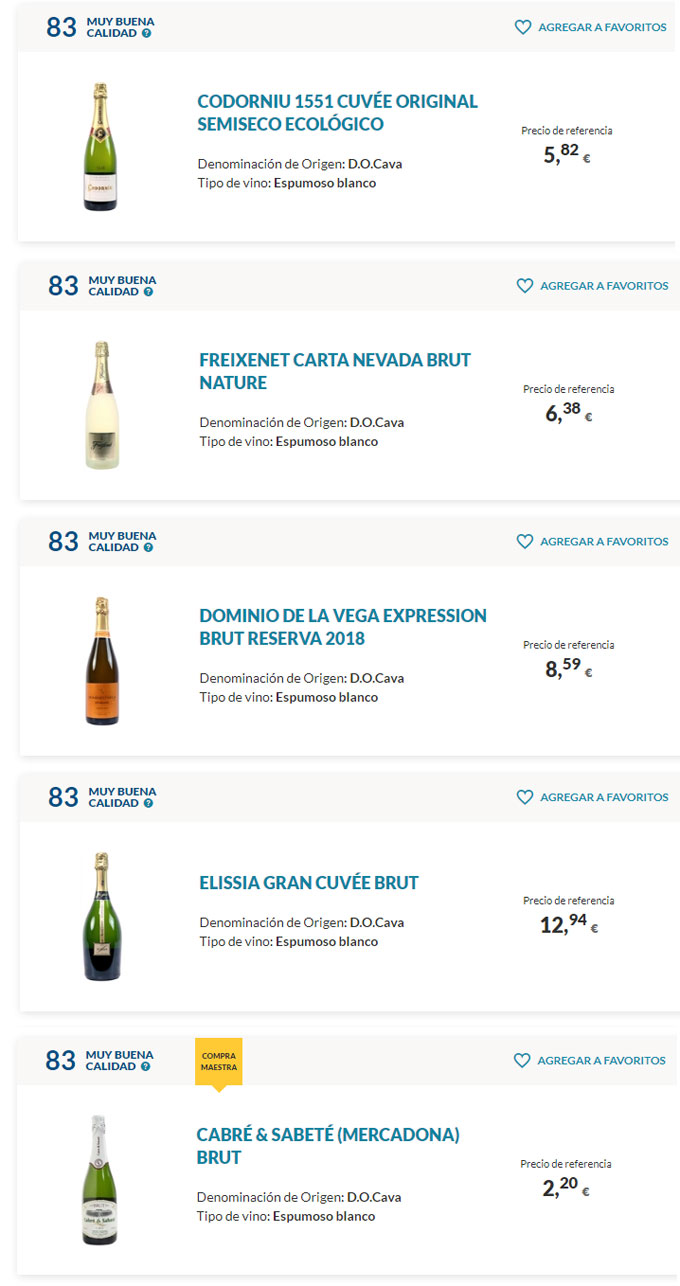Click quality help icon on Cabré & Sabeté card
The image size is (680, 1286).
pyautogui.click(x=146, y=1066)
